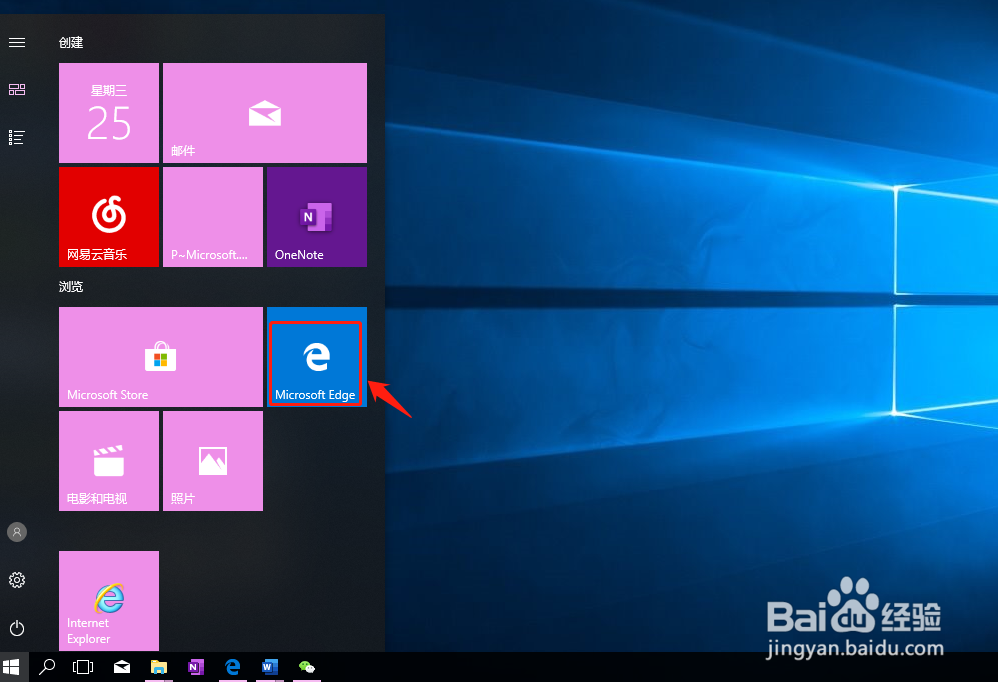Open the power options button
Screen dimensions: 998x682
(x=17, y=629)
